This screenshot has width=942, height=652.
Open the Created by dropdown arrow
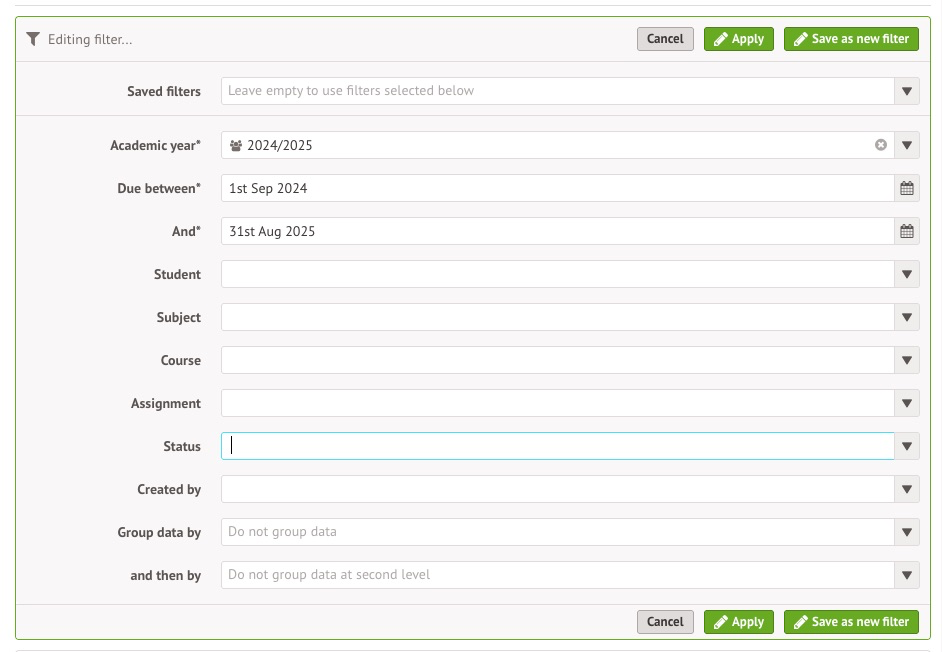coord(906,489)
